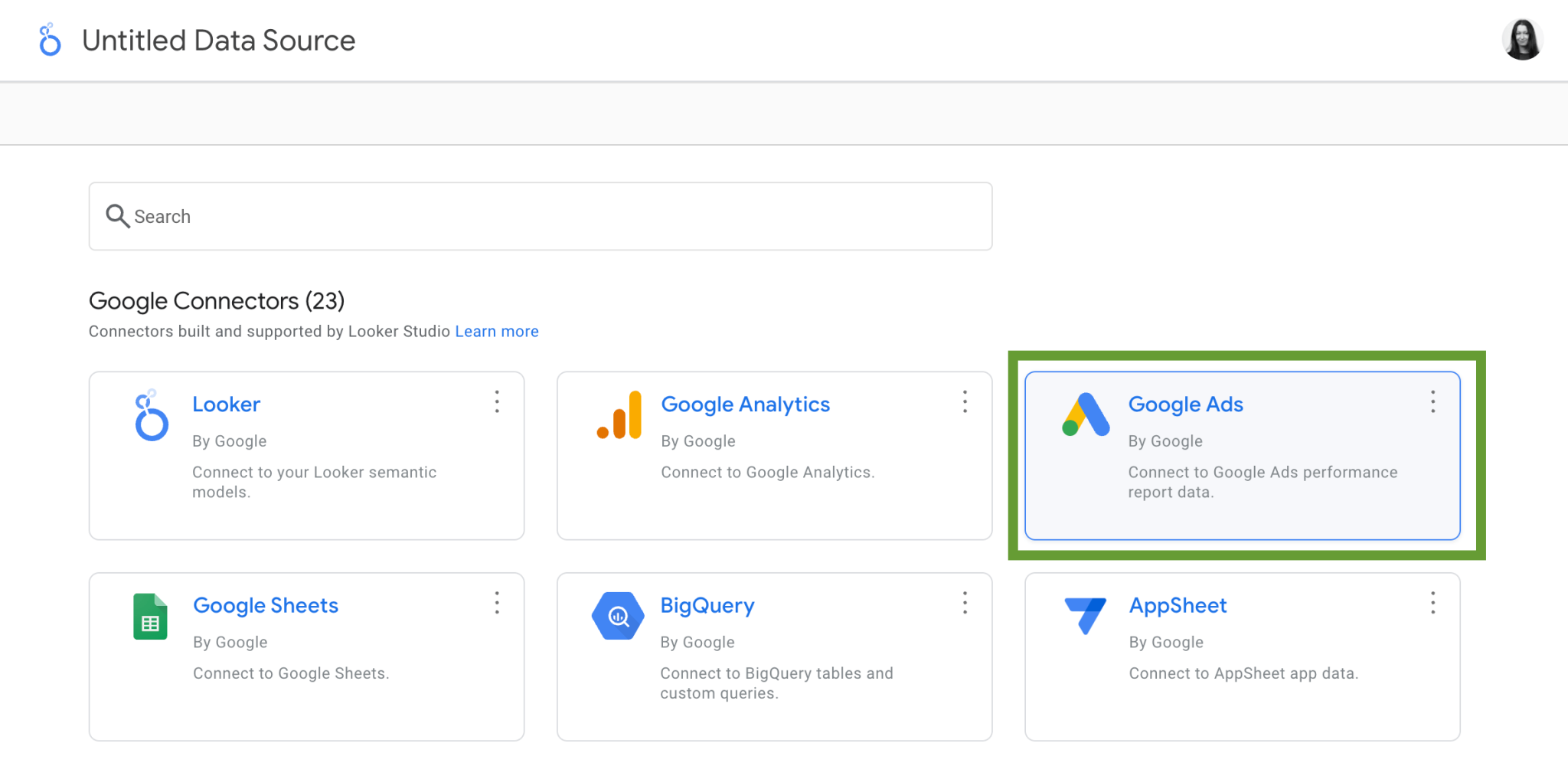Image resolution: width=1568 pixels, height=766 pixels.
Task: Click 'Connect to Google Analytics.' description
Action: coord(768,473)
